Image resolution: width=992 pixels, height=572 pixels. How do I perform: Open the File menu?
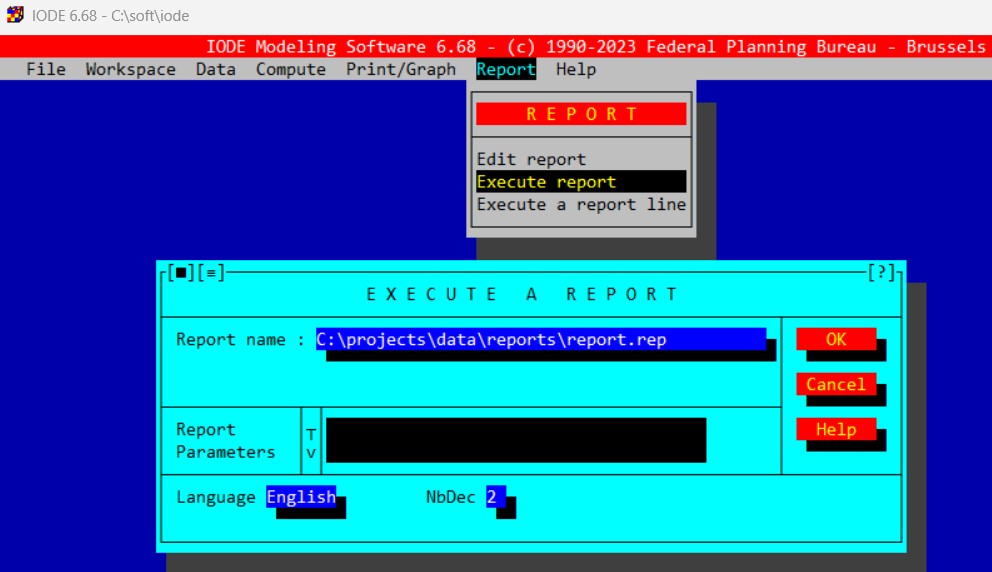coord(46,70)
